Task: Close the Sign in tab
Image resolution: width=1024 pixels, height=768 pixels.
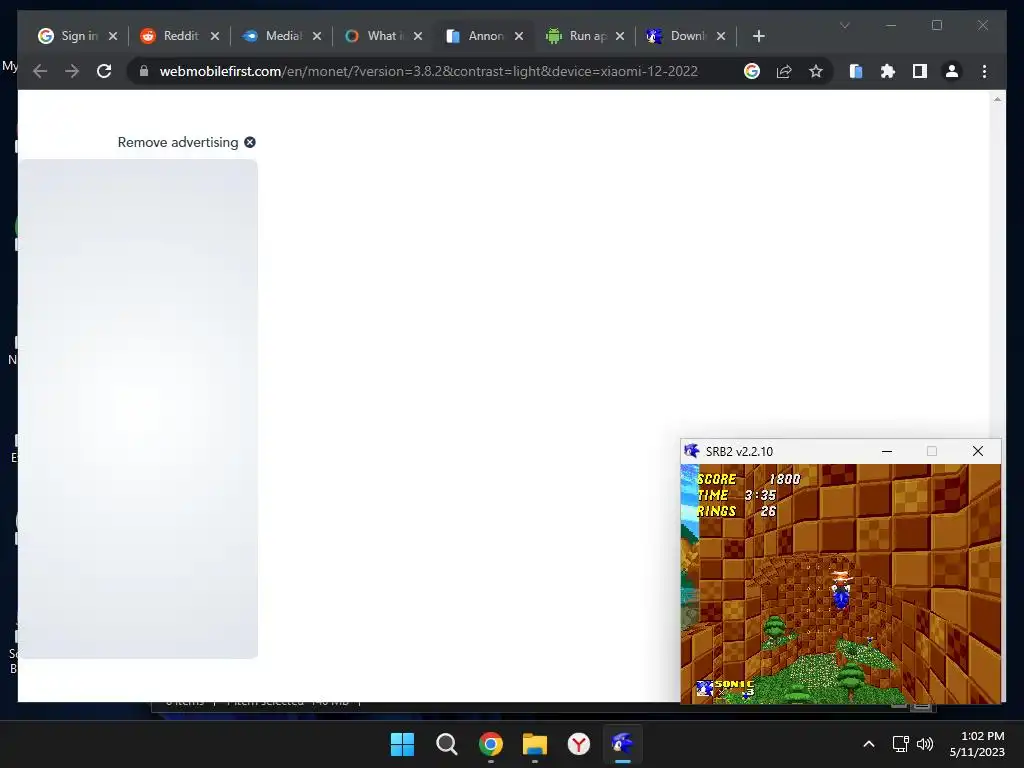Action: pos(113,36)
